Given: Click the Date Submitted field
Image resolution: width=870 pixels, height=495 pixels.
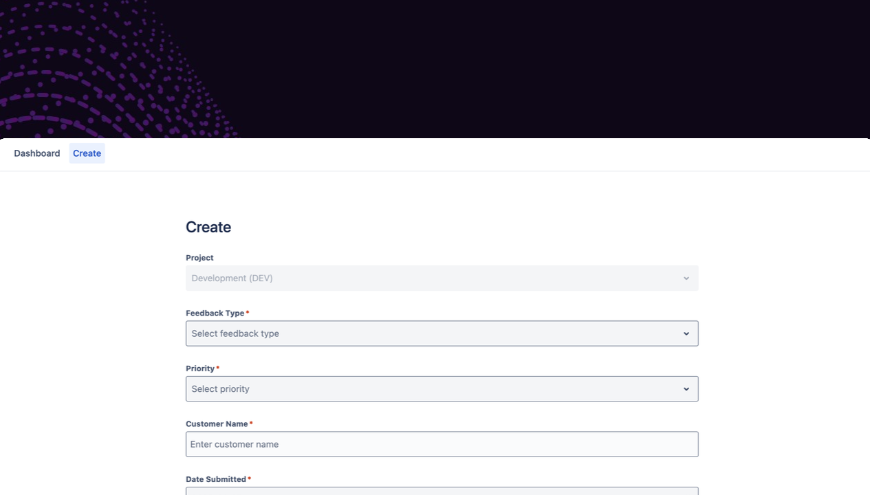Looking at the screenshot, I should point(442,490).
